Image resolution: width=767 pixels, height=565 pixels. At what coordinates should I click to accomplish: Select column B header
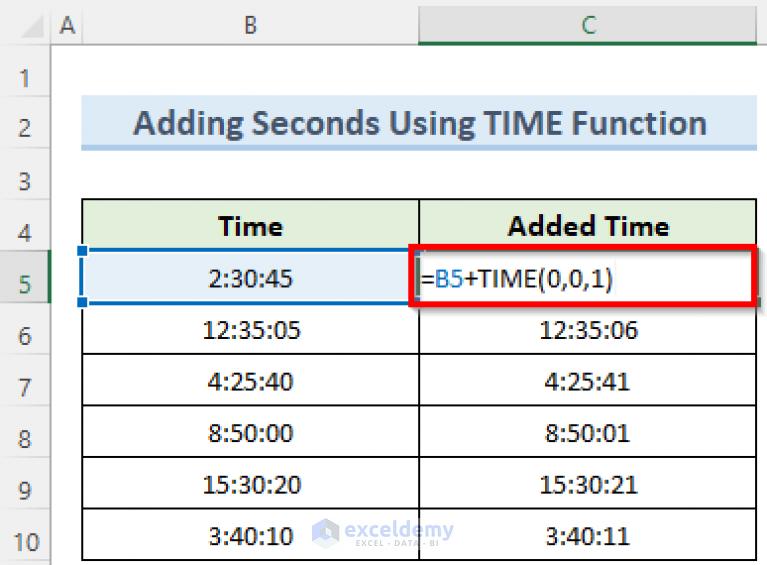tap(250, 24)
